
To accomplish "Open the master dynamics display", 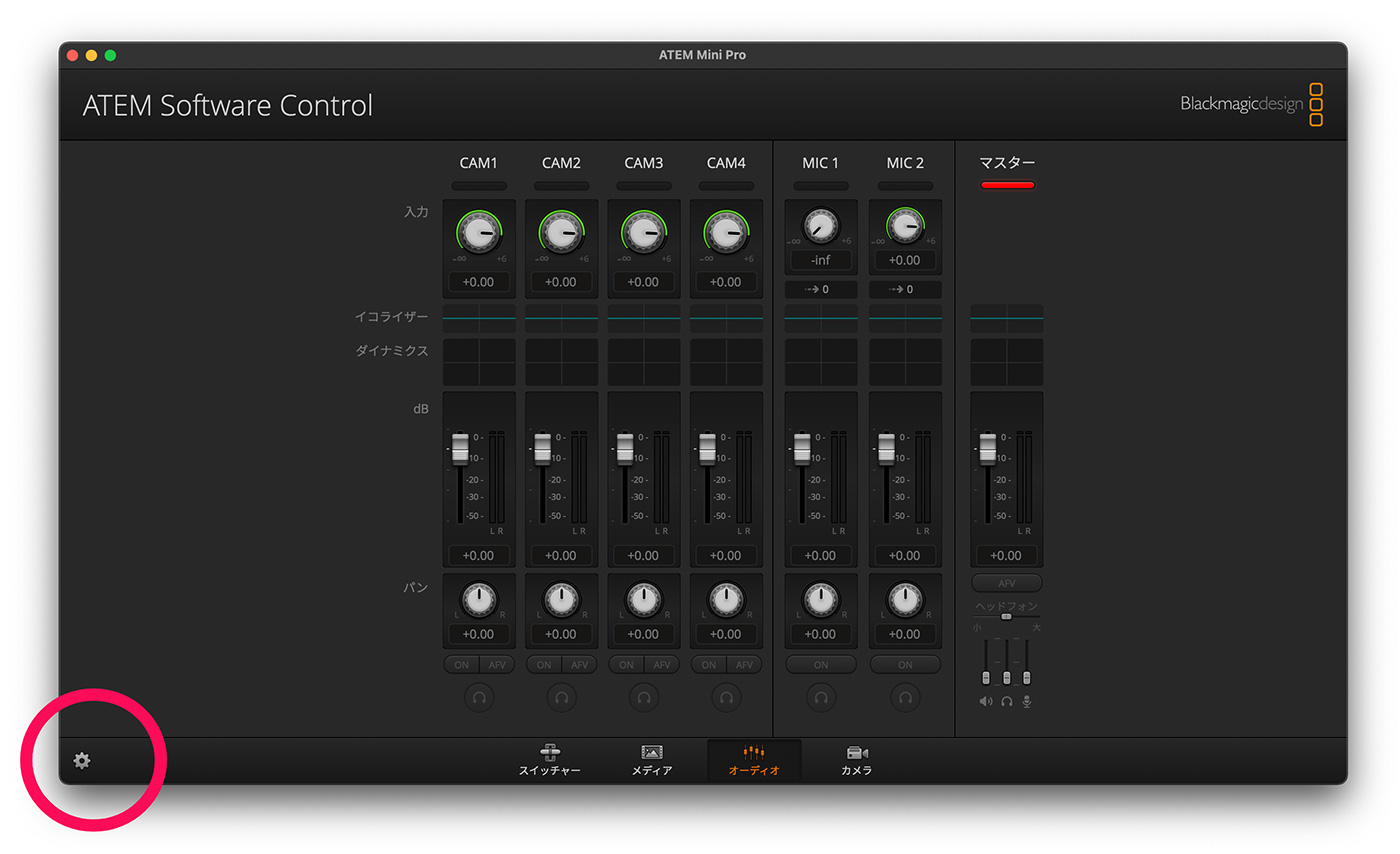I will pyautogui.click(x=1007, y=362).
